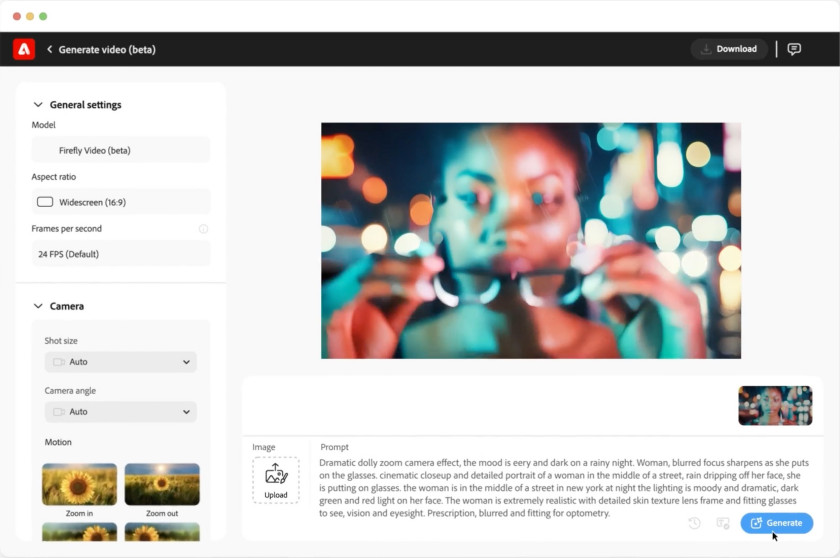Open the Widescreen (16:9) aspect ratio selector

coord(121,202)
